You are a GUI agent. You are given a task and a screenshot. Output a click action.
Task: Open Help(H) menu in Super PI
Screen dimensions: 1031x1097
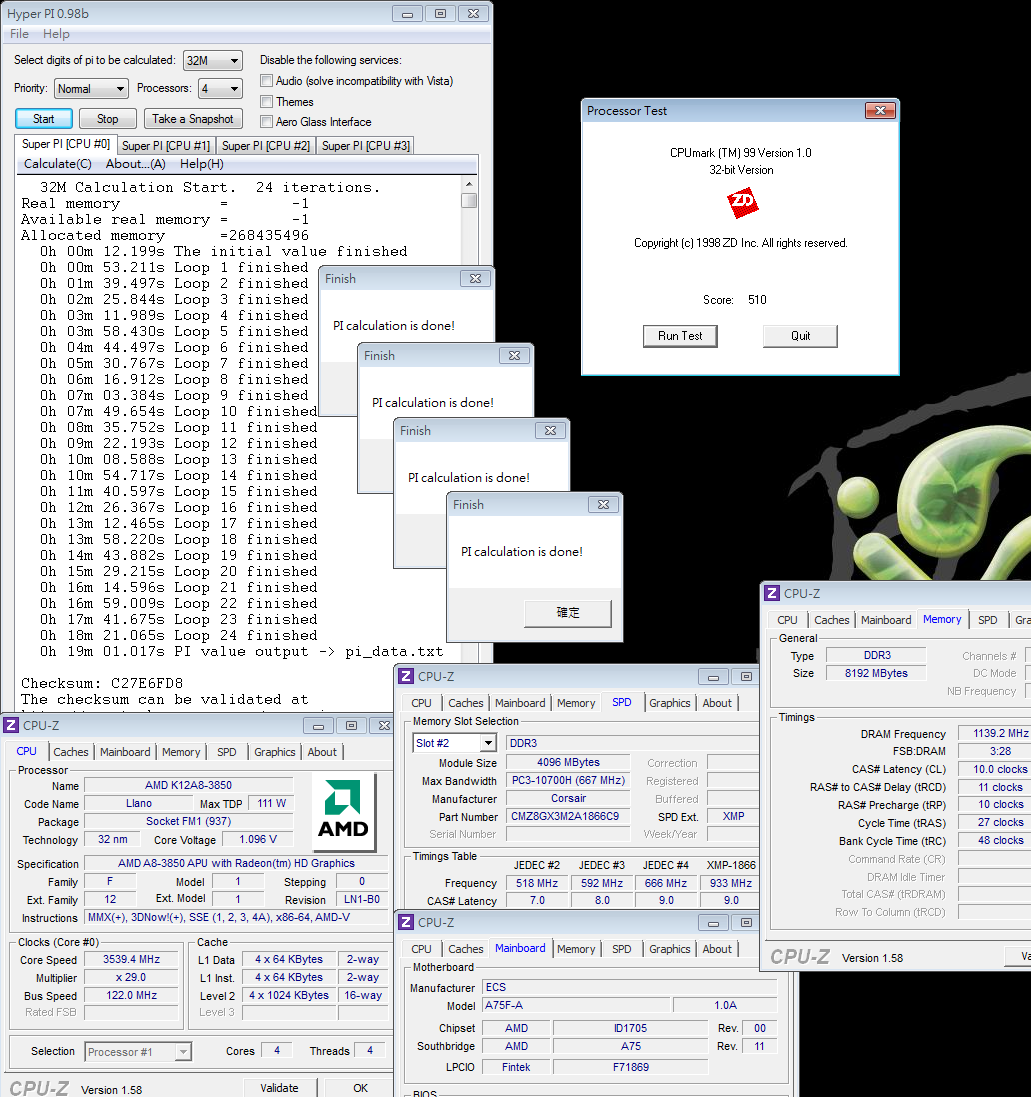(202, 164)
